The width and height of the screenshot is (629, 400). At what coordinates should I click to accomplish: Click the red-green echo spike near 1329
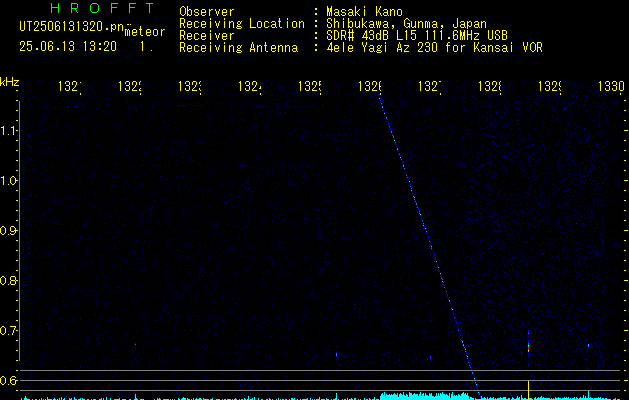528,347
